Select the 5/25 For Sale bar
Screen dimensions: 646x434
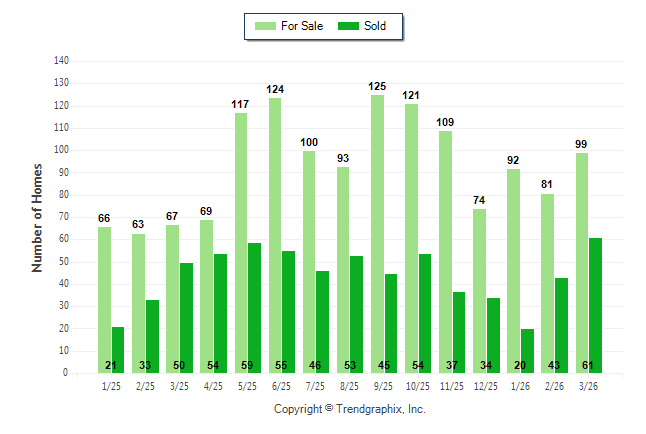click(x=241, y=243)
